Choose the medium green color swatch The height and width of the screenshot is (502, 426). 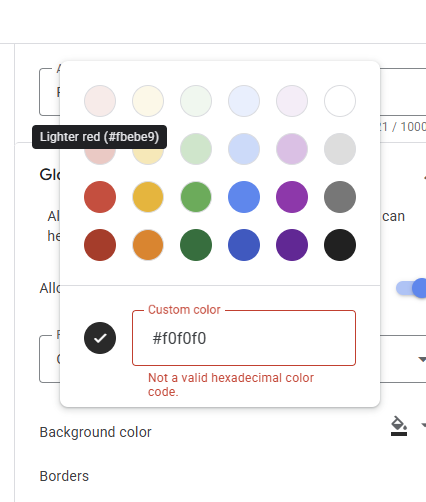[196, 197]
